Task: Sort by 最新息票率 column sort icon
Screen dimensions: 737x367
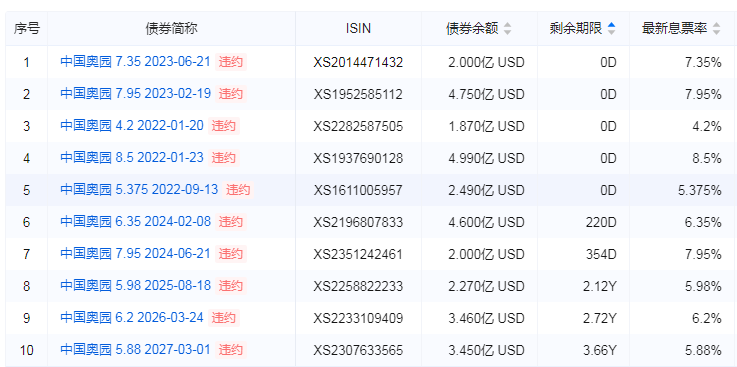Action: coord(716,29)
